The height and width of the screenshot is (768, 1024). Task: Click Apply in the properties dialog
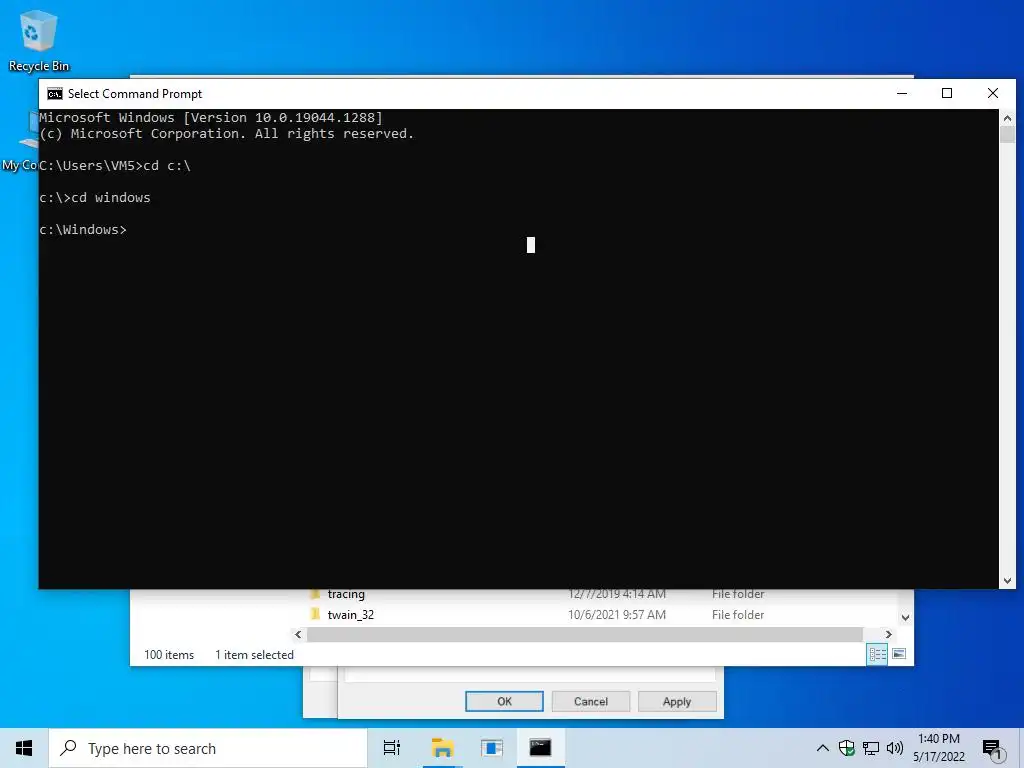point(677,701)
